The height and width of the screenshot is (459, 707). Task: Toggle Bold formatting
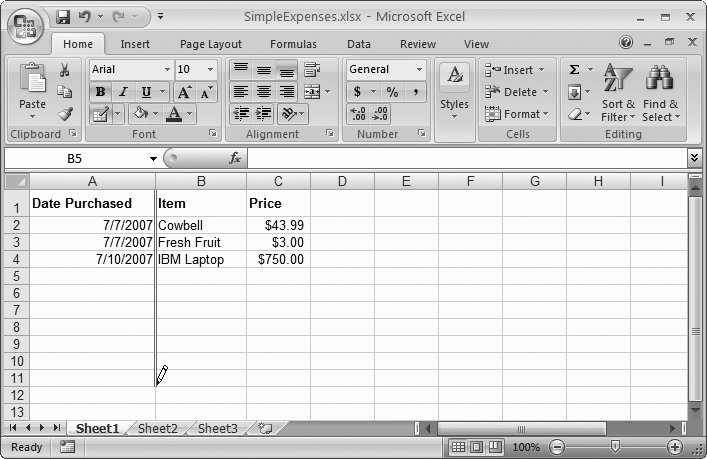(101, 92)
